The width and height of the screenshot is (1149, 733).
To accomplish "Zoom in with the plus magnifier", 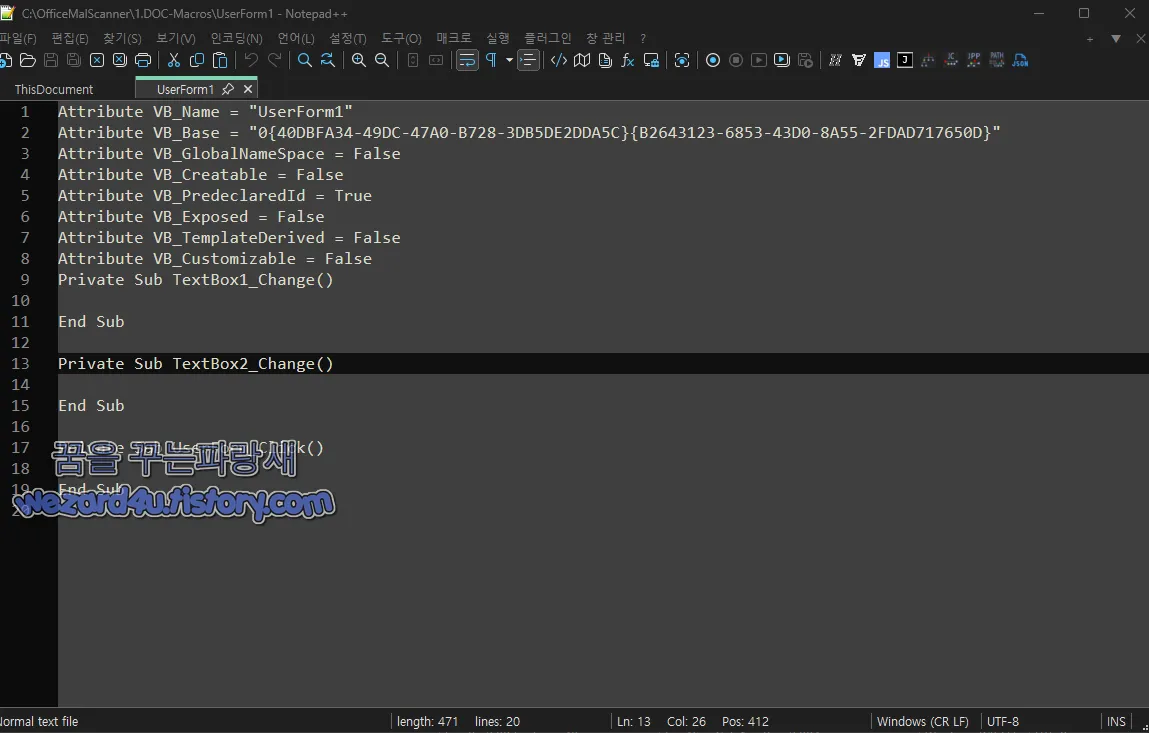I will [x=358, y=60].
